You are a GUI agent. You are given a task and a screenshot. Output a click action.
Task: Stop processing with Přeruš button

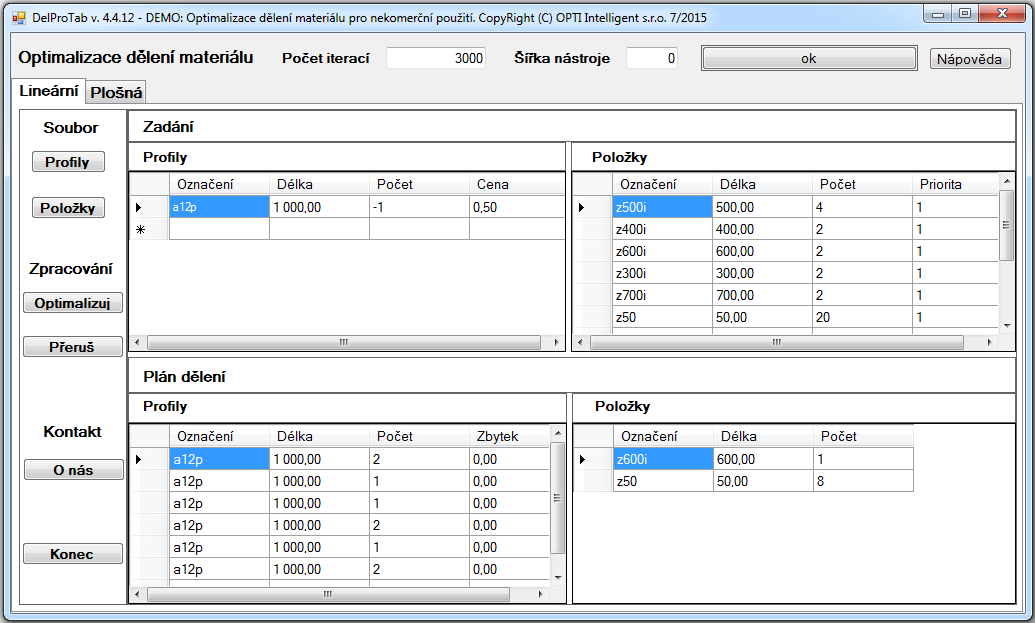pos(72,347)
